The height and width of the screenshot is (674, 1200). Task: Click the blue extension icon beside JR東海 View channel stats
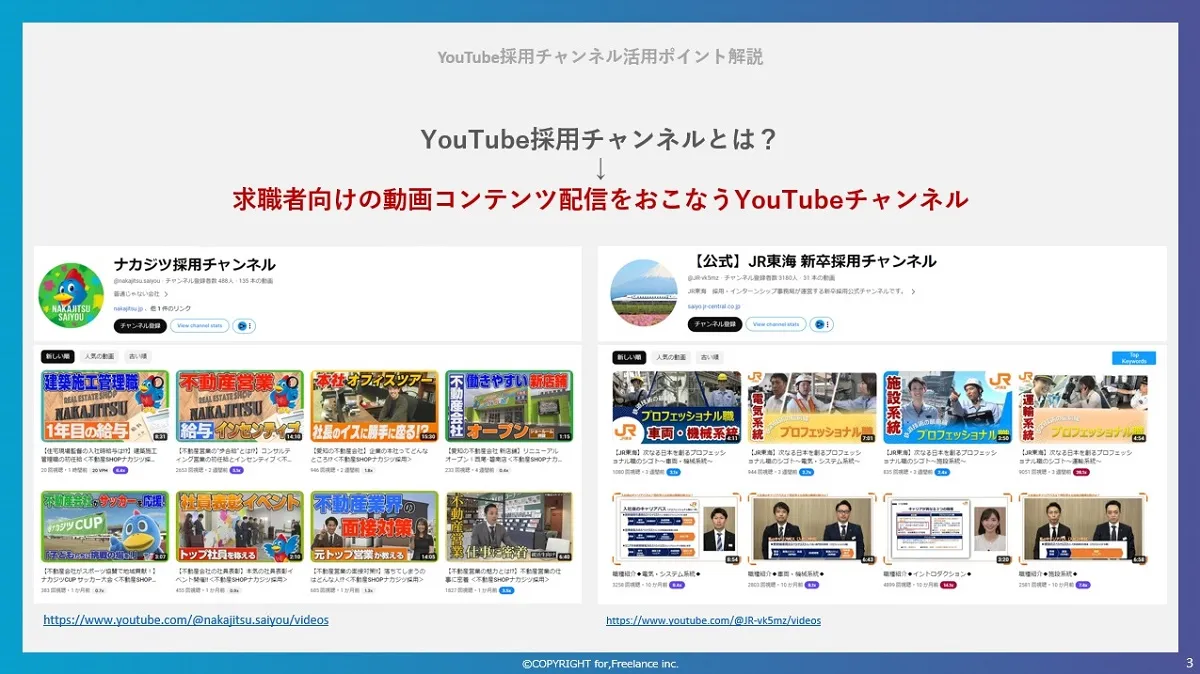click(822, 324)
